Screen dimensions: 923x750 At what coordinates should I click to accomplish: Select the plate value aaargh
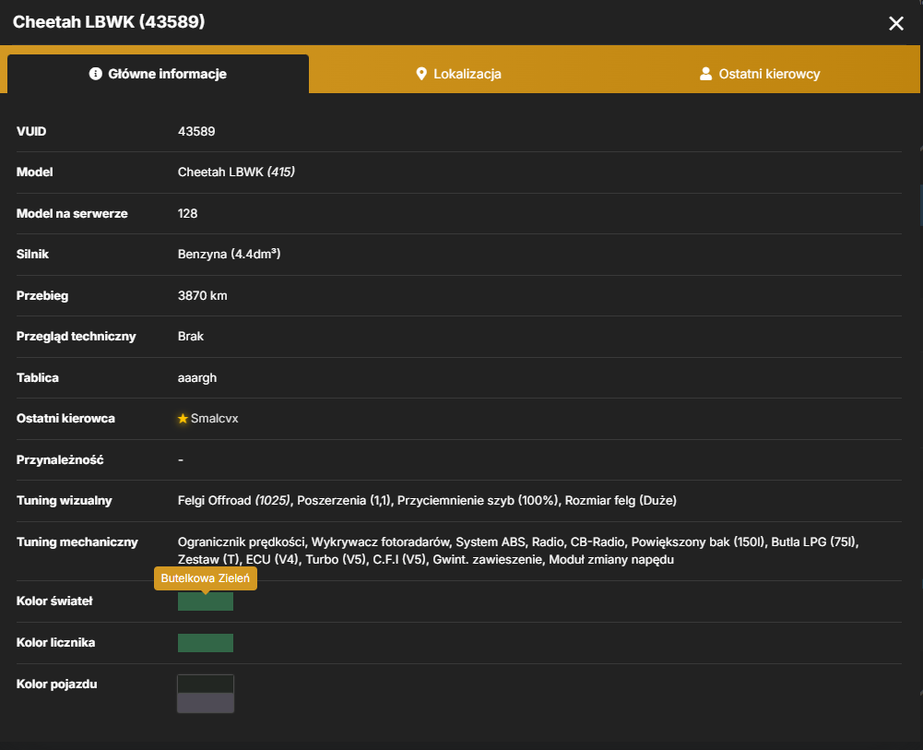click(x=197, y=378)
